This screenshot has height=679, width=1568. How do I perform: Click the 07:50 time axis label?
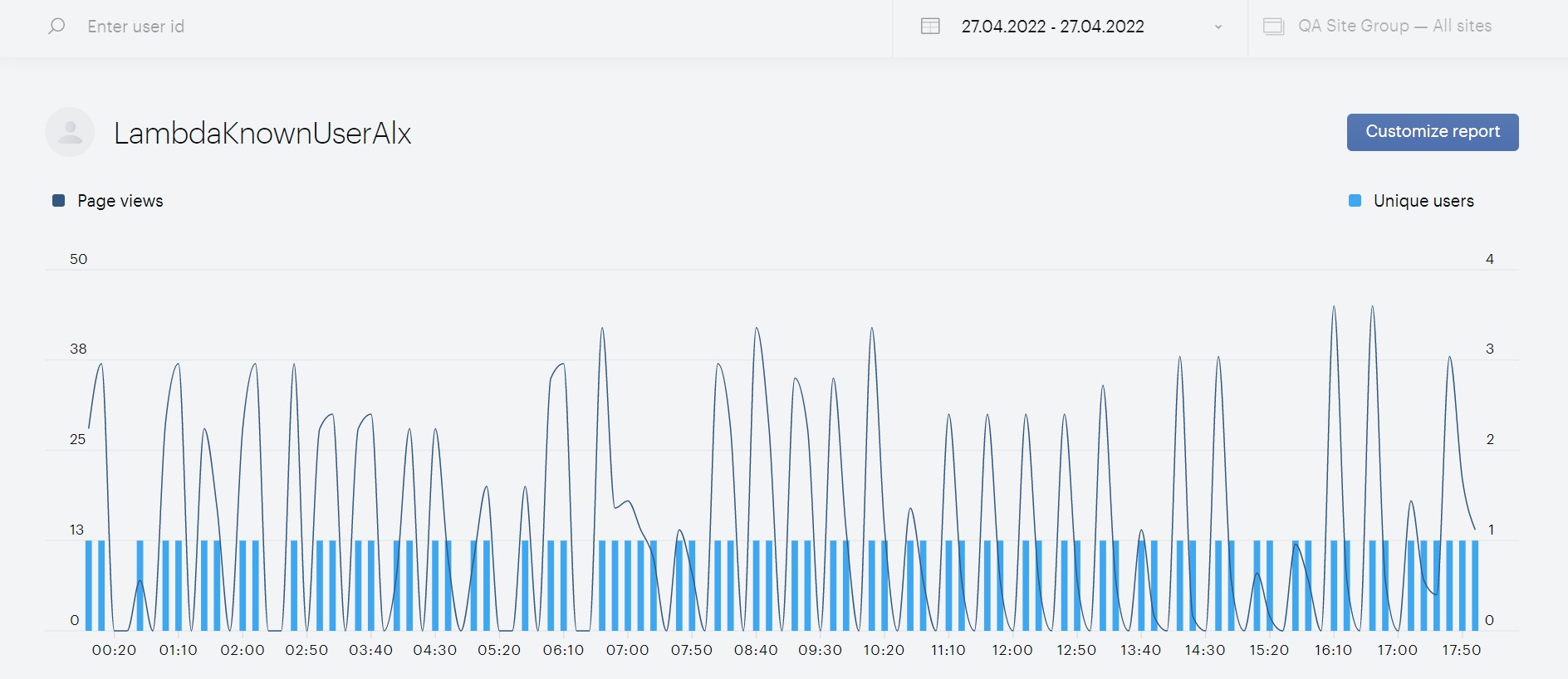tap(692, 650)
